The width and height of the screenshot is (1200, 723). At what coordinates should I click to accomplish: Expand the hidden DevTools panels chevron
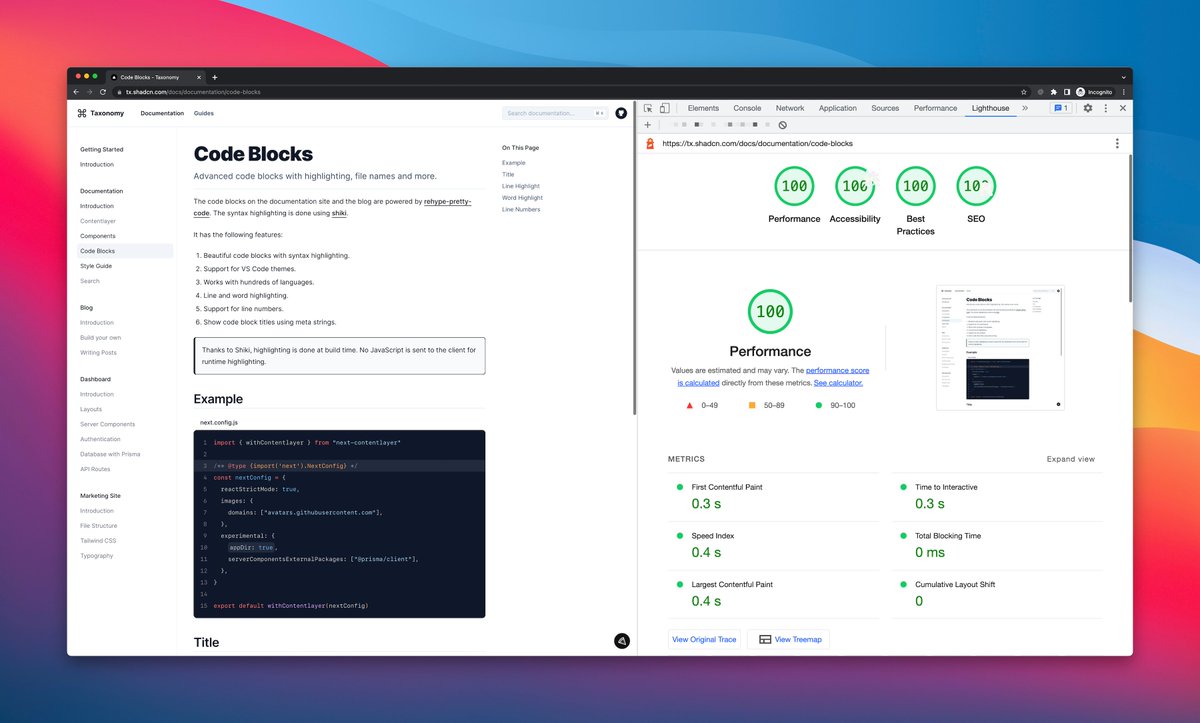tap(1024, 108)
